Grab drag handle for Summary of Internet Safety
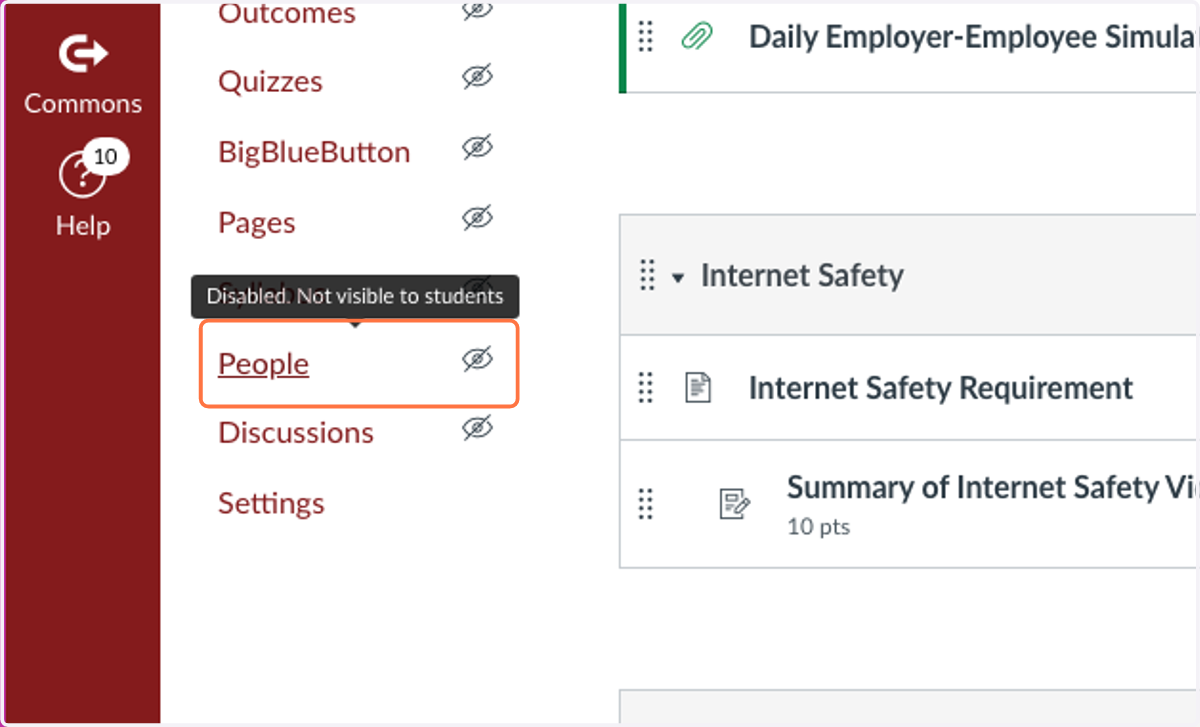The width and height of the screenshot is (1200, 727). click(646, 503)
